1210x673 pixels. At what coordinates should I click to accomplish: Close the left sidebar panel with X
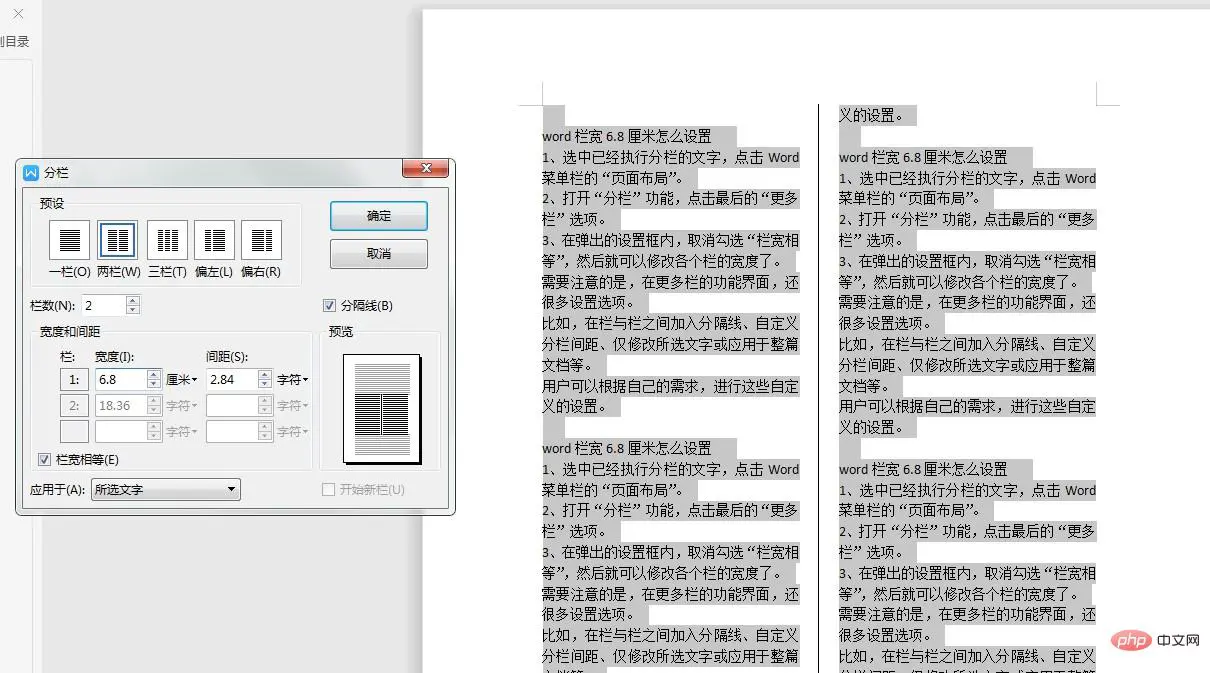[17, 13]
